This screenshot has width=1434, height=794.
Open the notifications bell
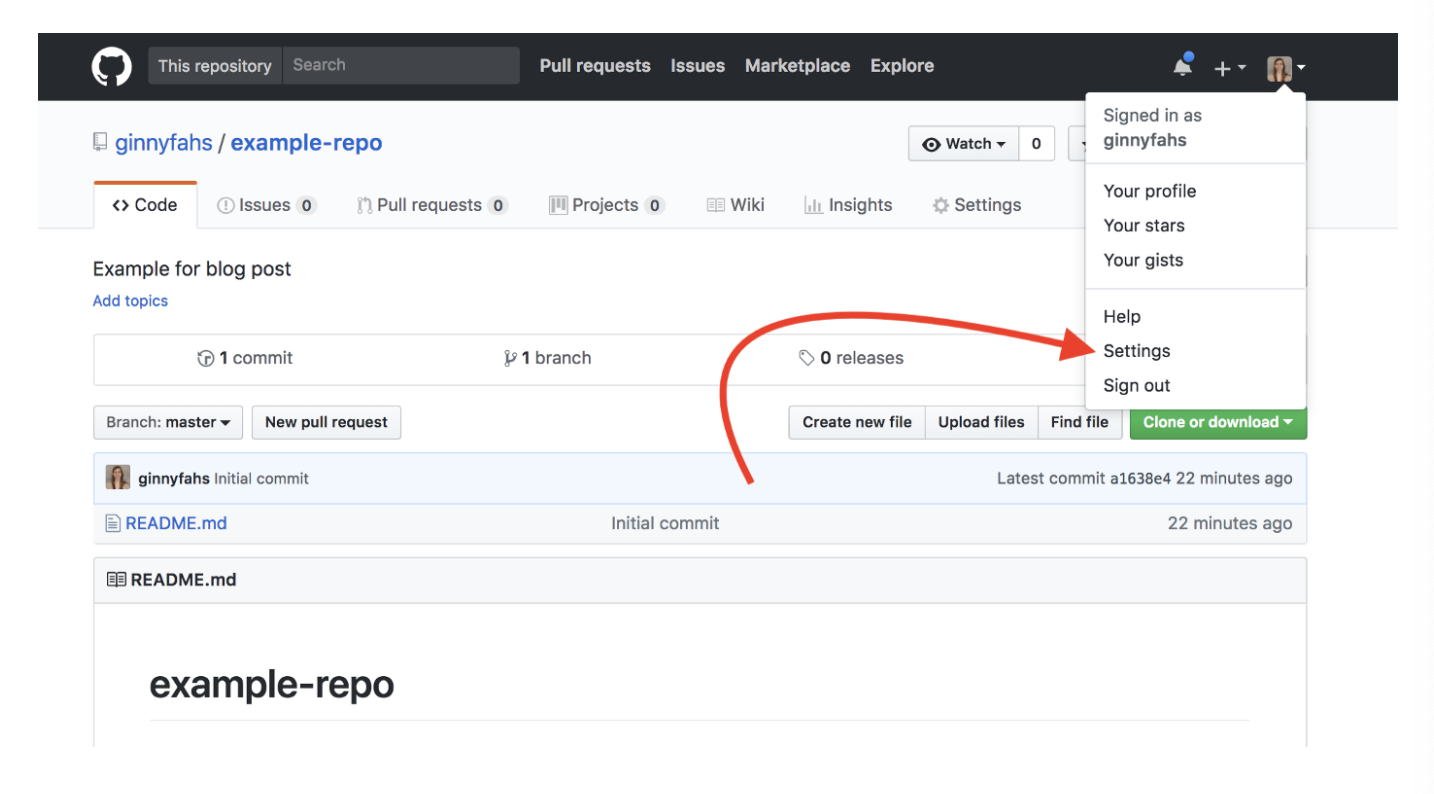pyautogui.click(x=1183, y=66)
